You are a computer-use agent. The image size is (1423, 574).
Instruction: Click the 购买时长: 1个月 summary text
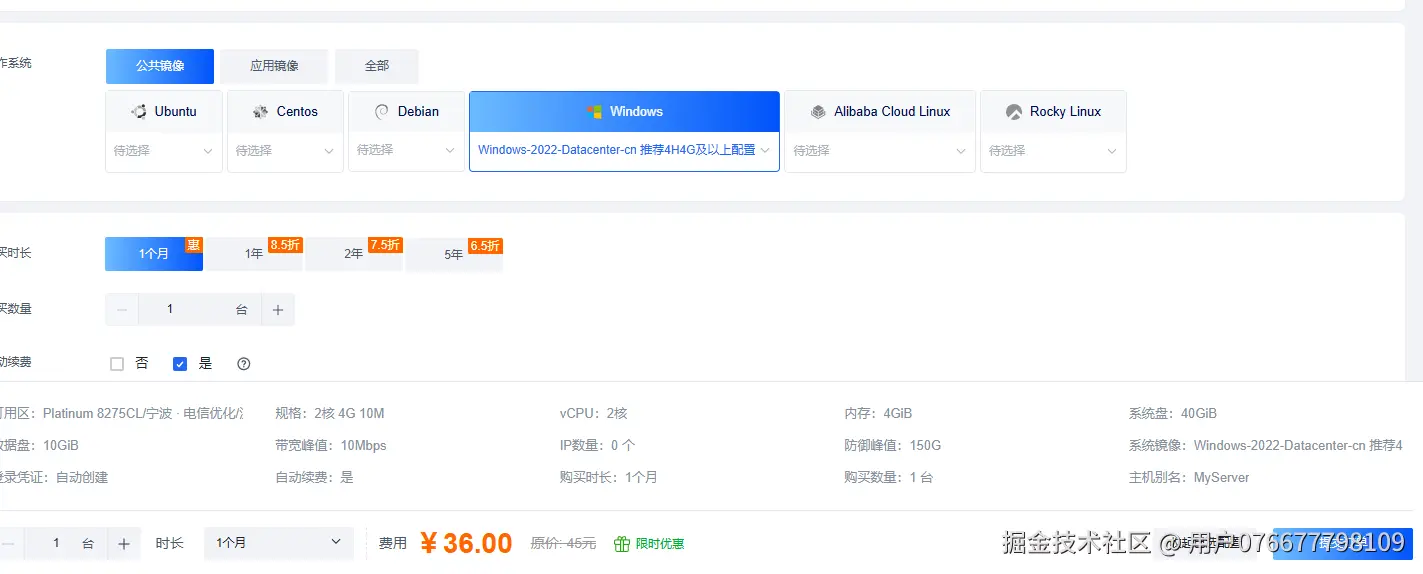(609, 478)
